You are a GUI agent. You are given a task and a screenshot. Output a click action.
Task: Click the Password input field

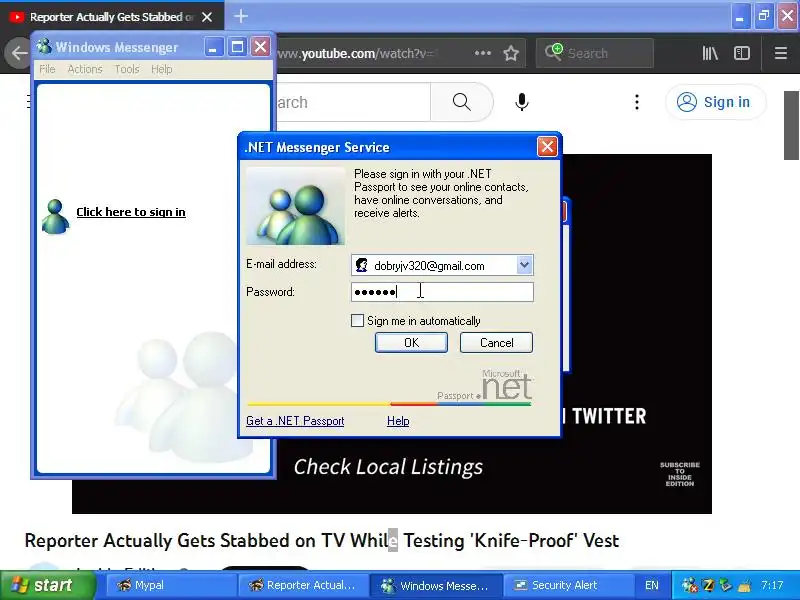tap(442, 292)
